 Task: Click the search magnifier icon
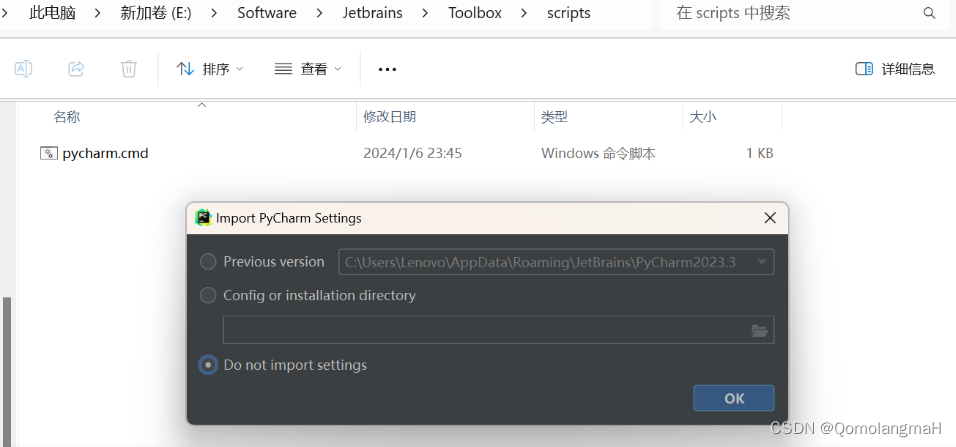[x=929, y=13]
